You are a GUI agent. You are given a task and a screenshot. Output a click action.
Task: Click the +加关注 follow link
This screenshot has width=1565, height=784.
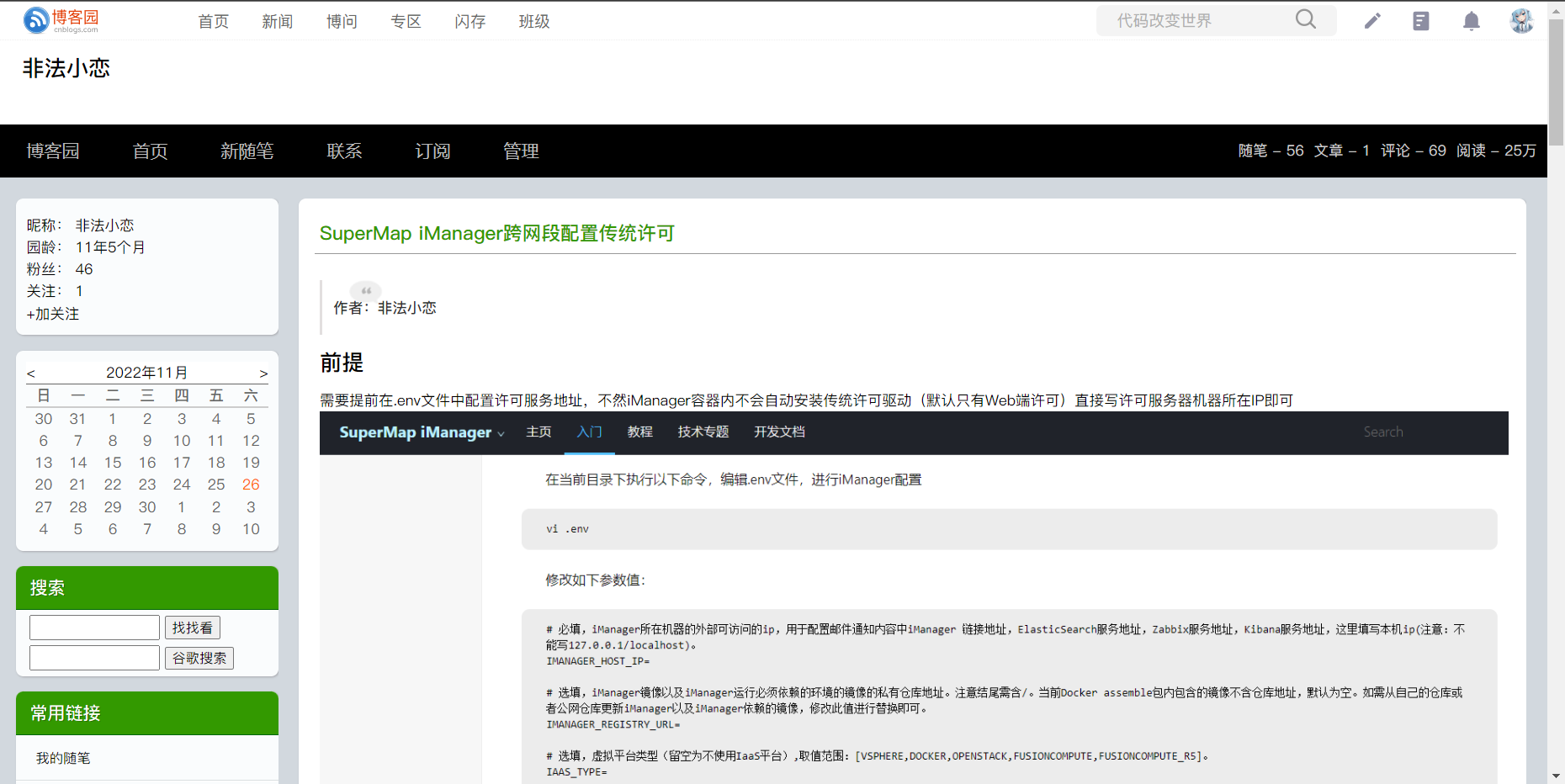53,314
